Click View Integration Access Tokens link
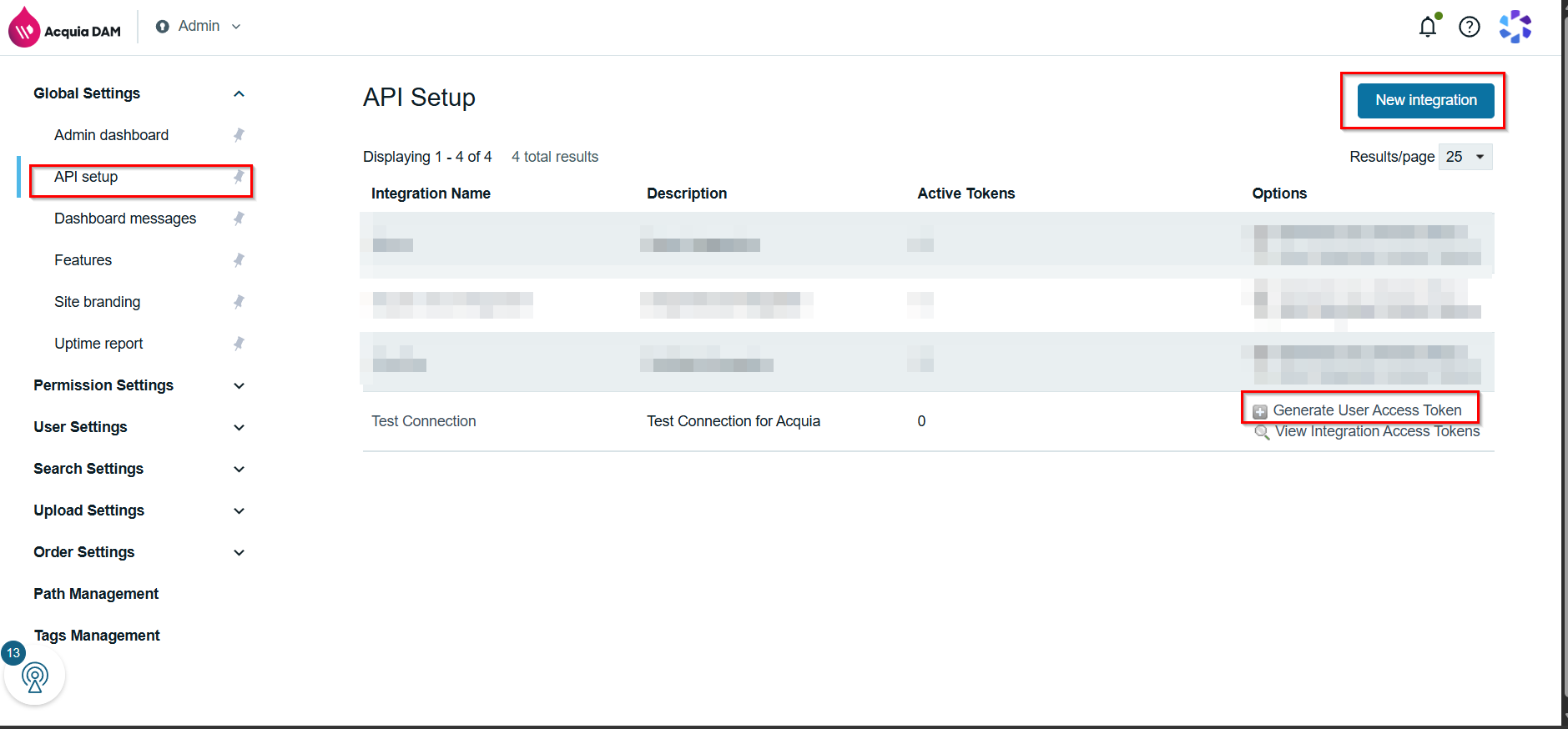Screen dimensions: 1568x729 click(x=1377, y=431)
